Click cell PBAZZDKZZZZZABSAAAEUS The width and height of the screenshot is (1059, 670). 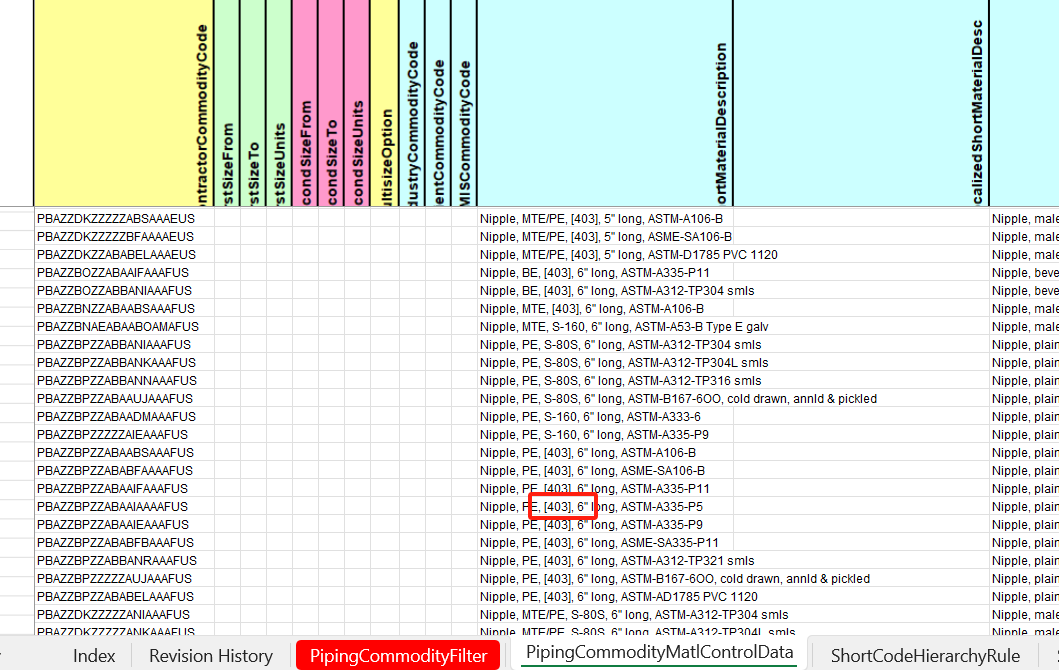click(x=124, y=219)
